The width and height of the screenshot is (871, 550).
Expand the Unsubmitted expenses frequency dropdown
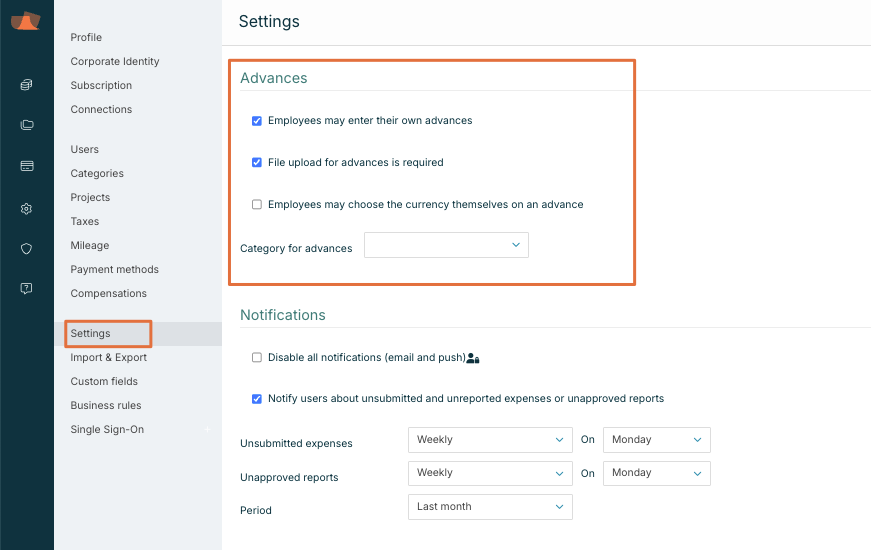coord(490,440)
